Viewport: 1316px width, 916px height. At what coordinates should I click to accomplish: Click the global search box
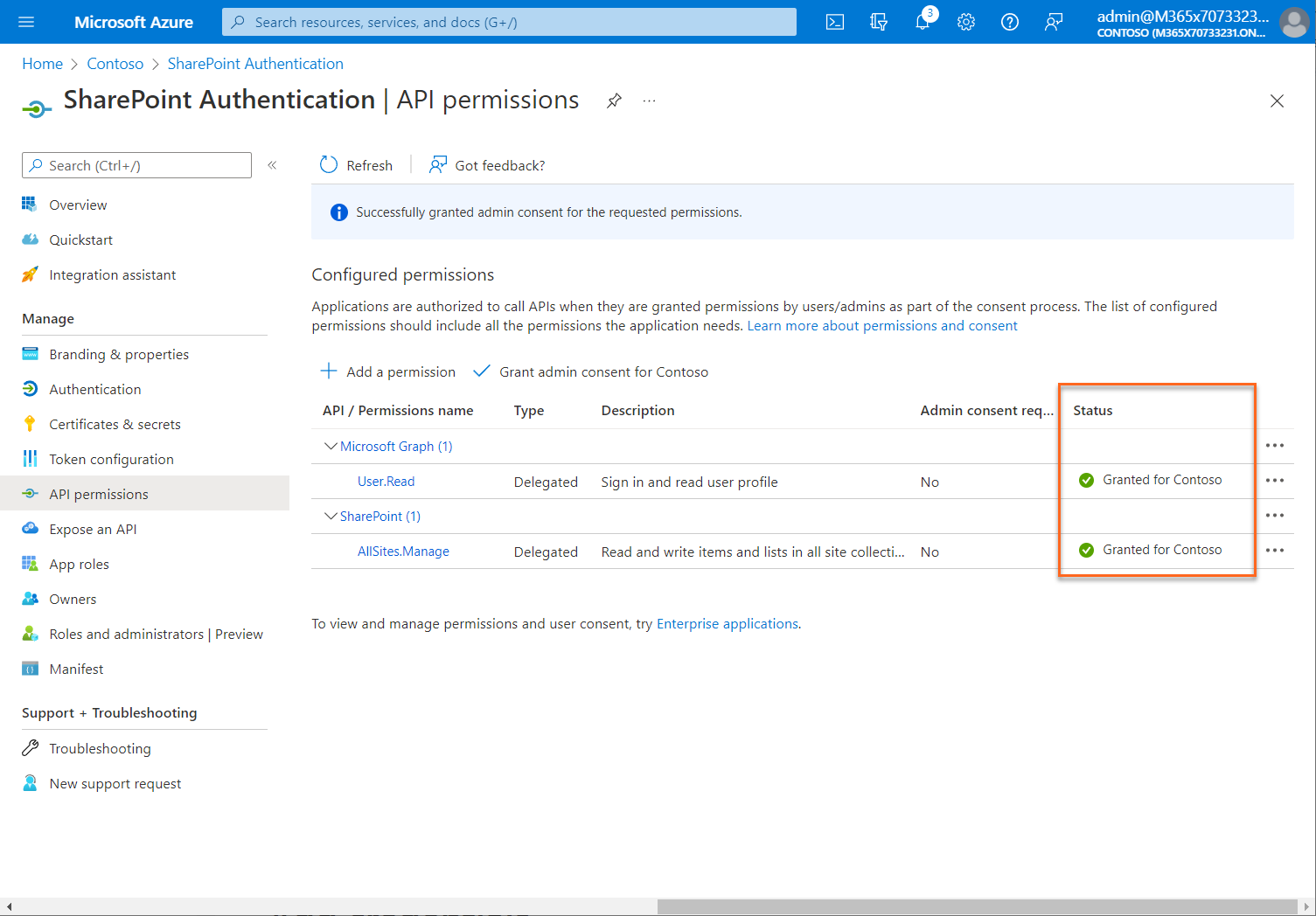pos(507,22)
